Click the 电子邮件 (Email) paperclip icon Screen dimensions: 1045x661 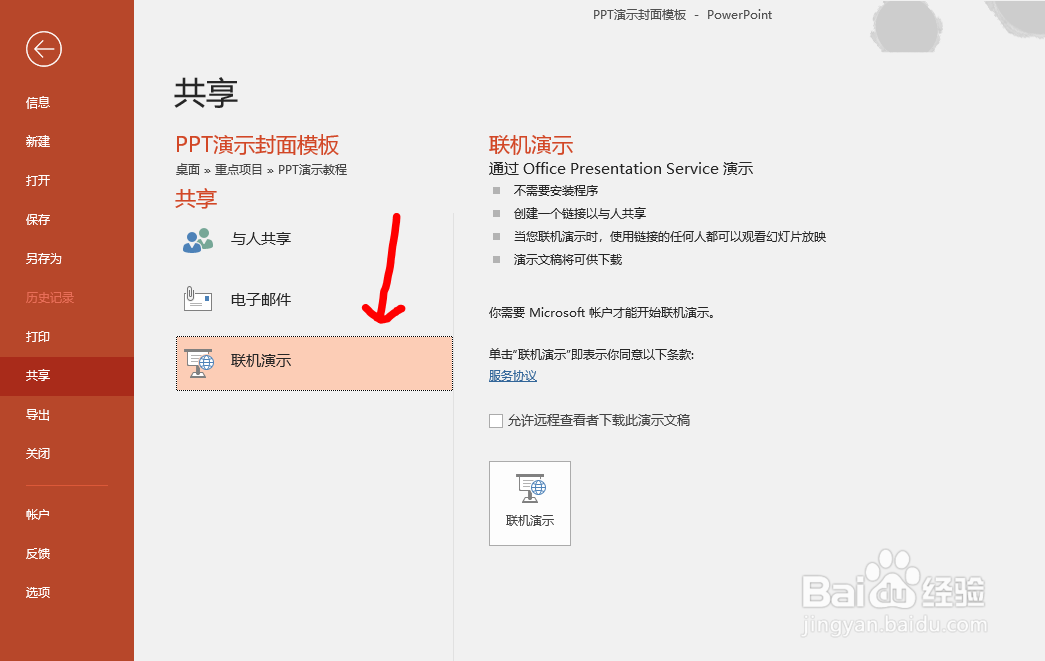tap(198, 298)
